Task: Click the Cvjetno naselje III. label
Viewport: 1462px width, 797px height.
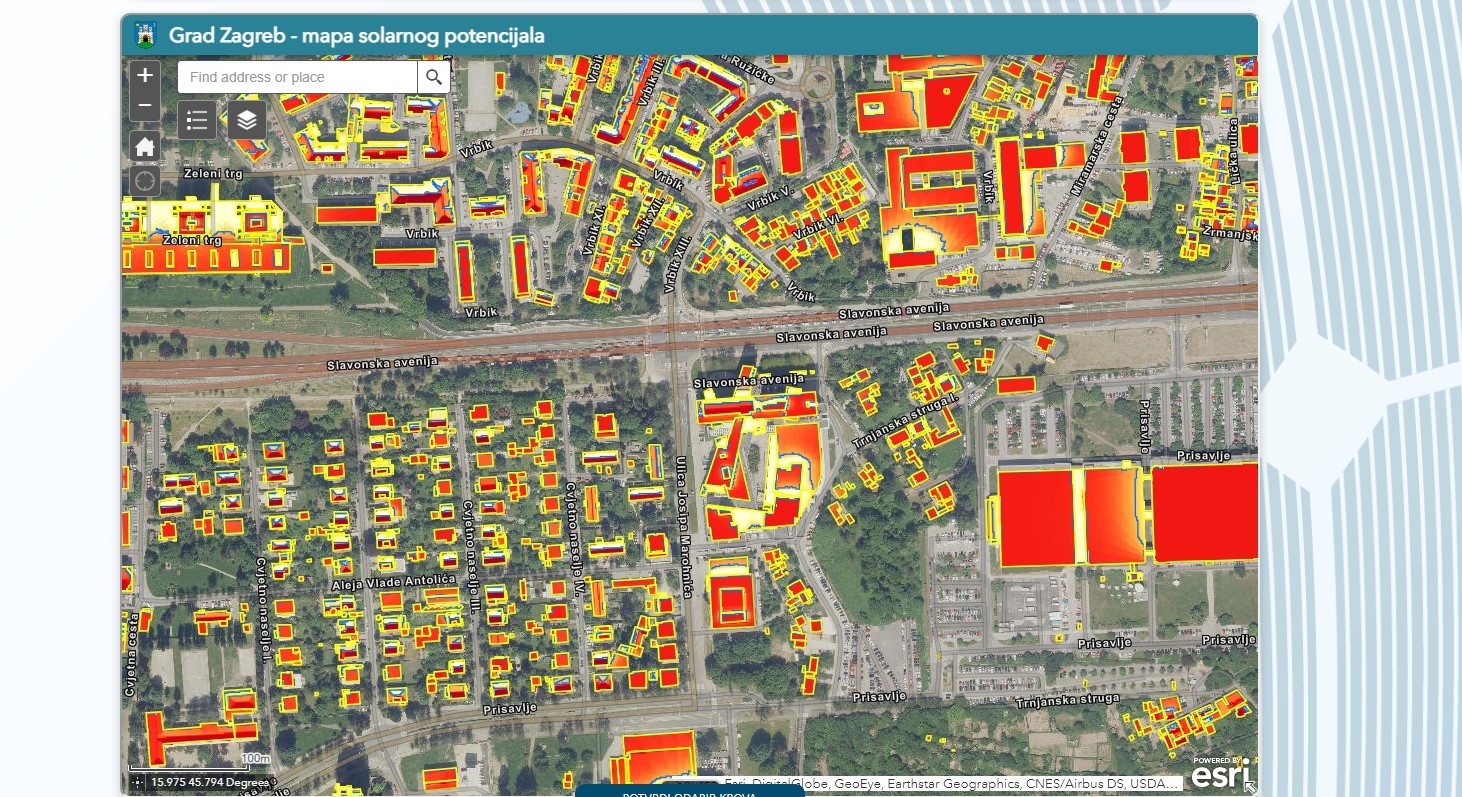Action: [472, 557]
